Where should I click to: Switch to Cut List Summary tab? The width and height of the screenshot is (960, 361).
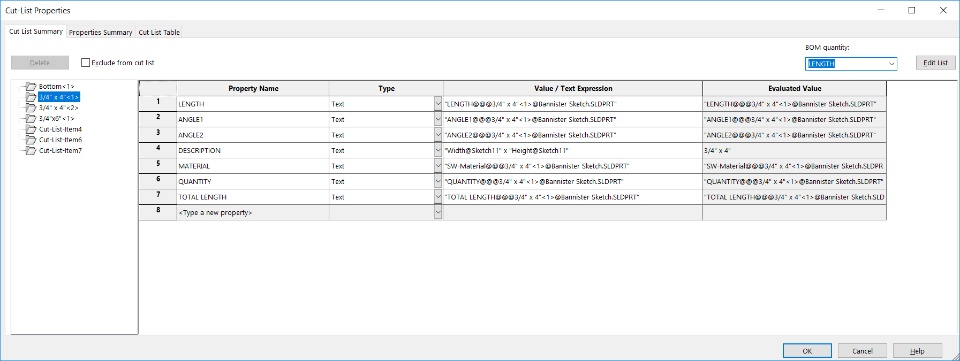tap(36, 32)
